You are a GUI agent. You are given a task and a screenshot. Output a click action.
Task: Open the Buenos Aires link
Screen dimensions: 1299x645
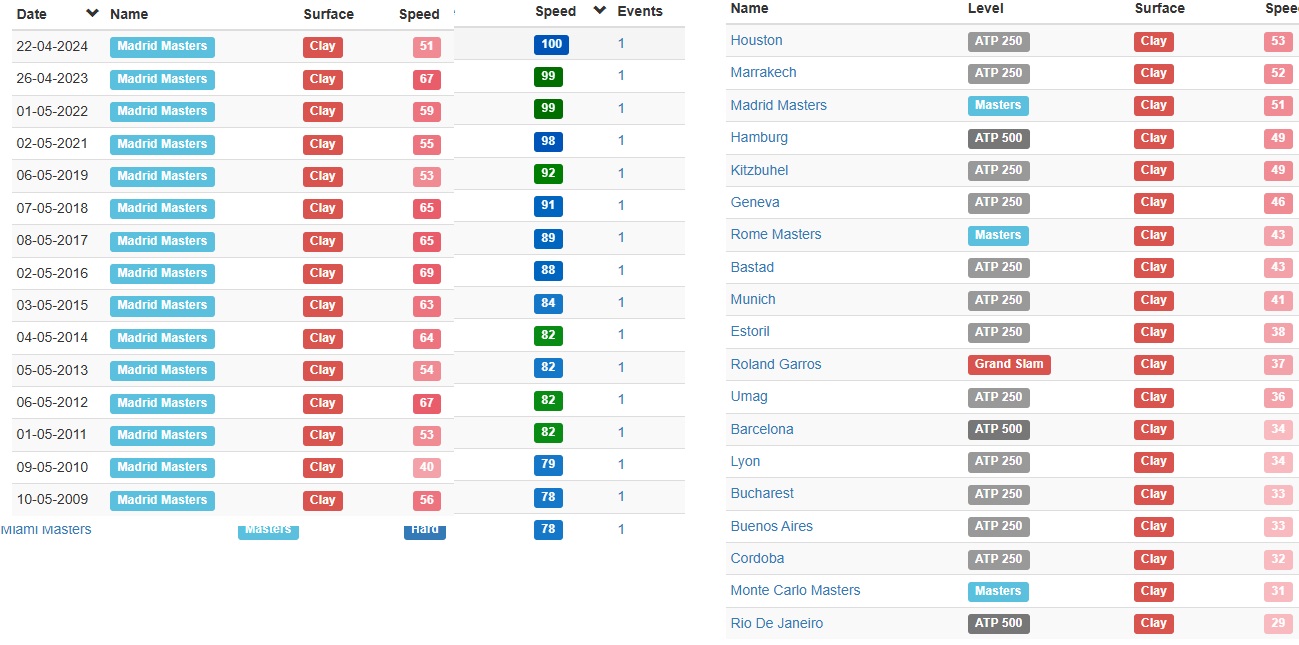[x=772, y=526]
